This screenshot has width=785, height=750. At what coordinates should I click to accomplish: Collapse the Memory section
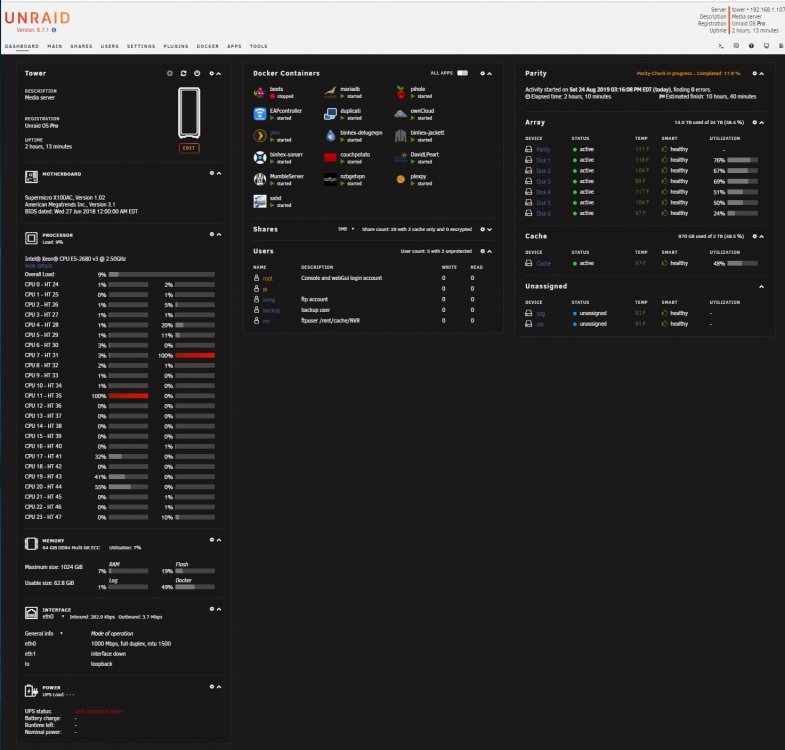point(219,540)
